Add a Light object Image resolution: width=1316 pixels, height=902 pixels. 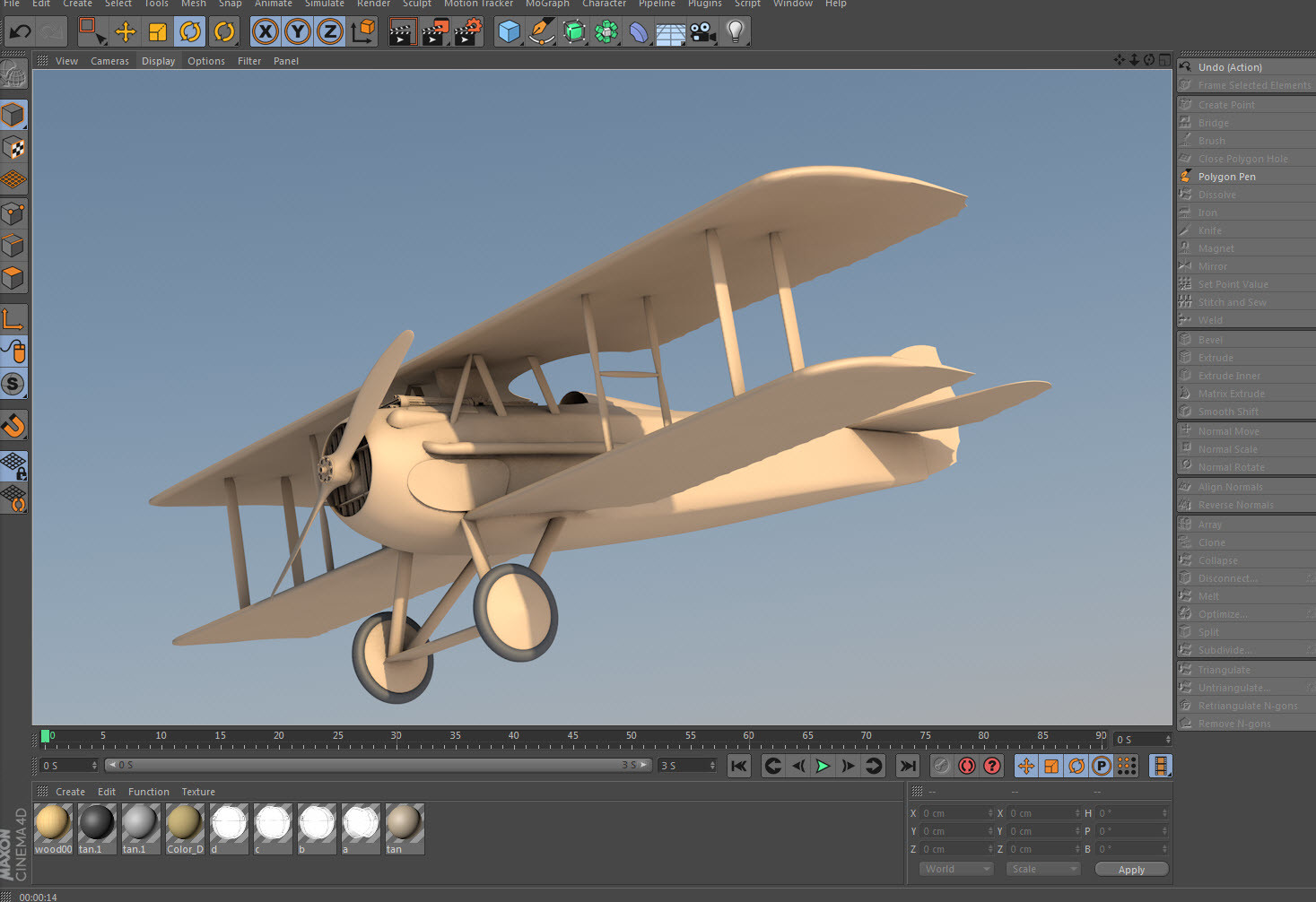736,32
